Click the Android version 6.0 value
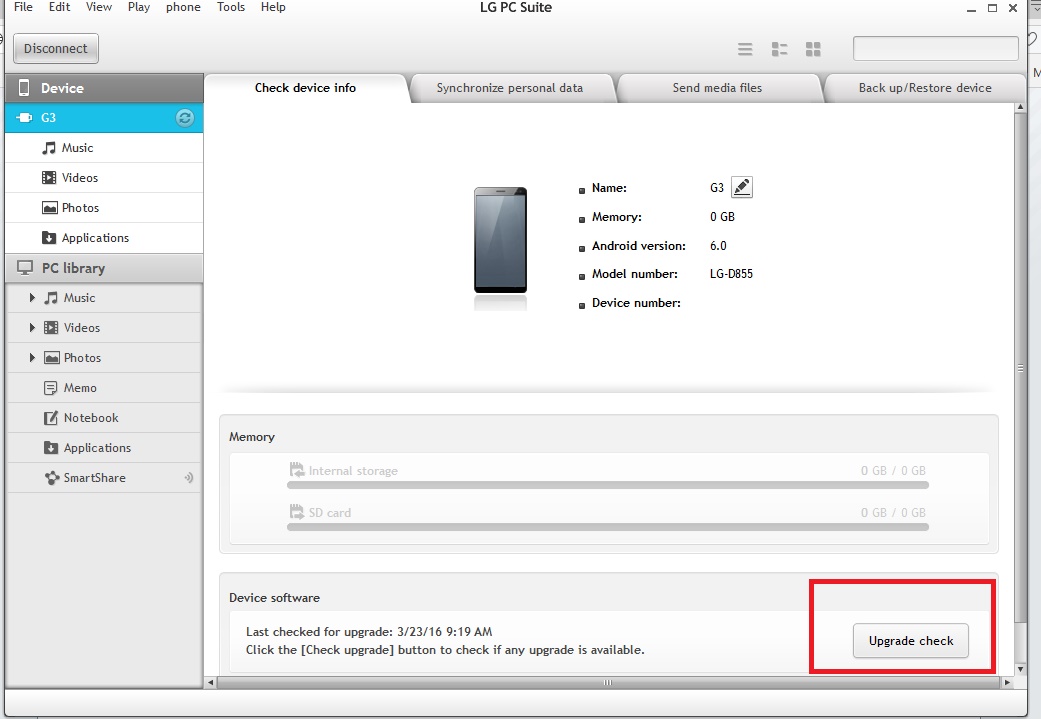The width and height of the screenshot is (1041, 719). point(718,246)
